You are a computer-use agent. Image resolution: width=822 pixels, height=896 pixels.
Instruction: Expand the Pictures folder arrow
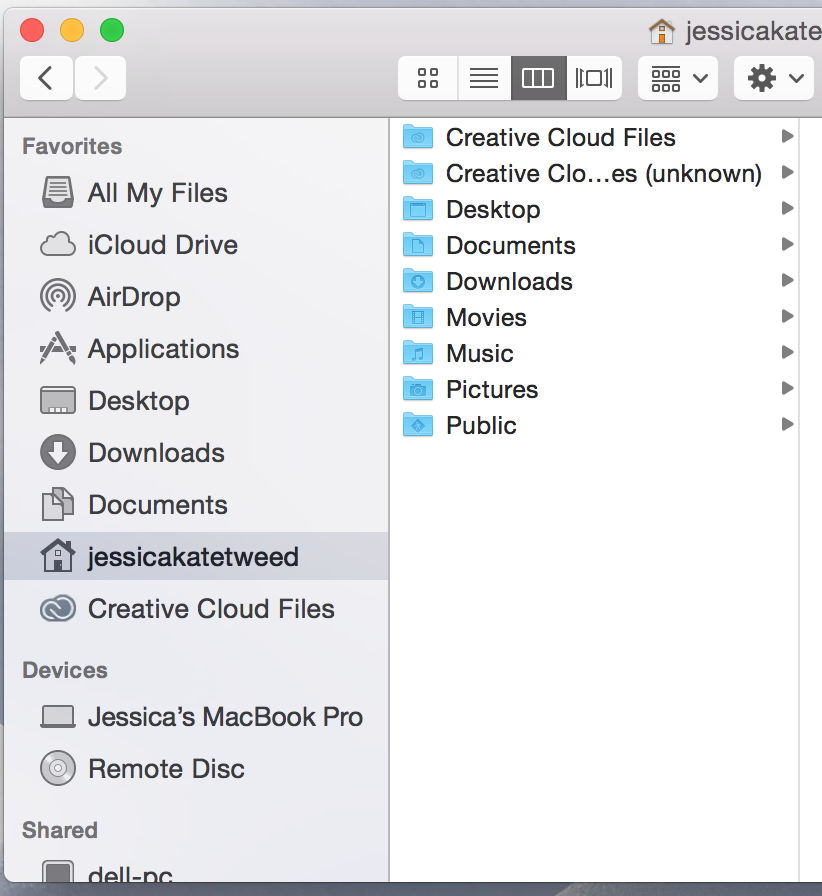[788, 388]
